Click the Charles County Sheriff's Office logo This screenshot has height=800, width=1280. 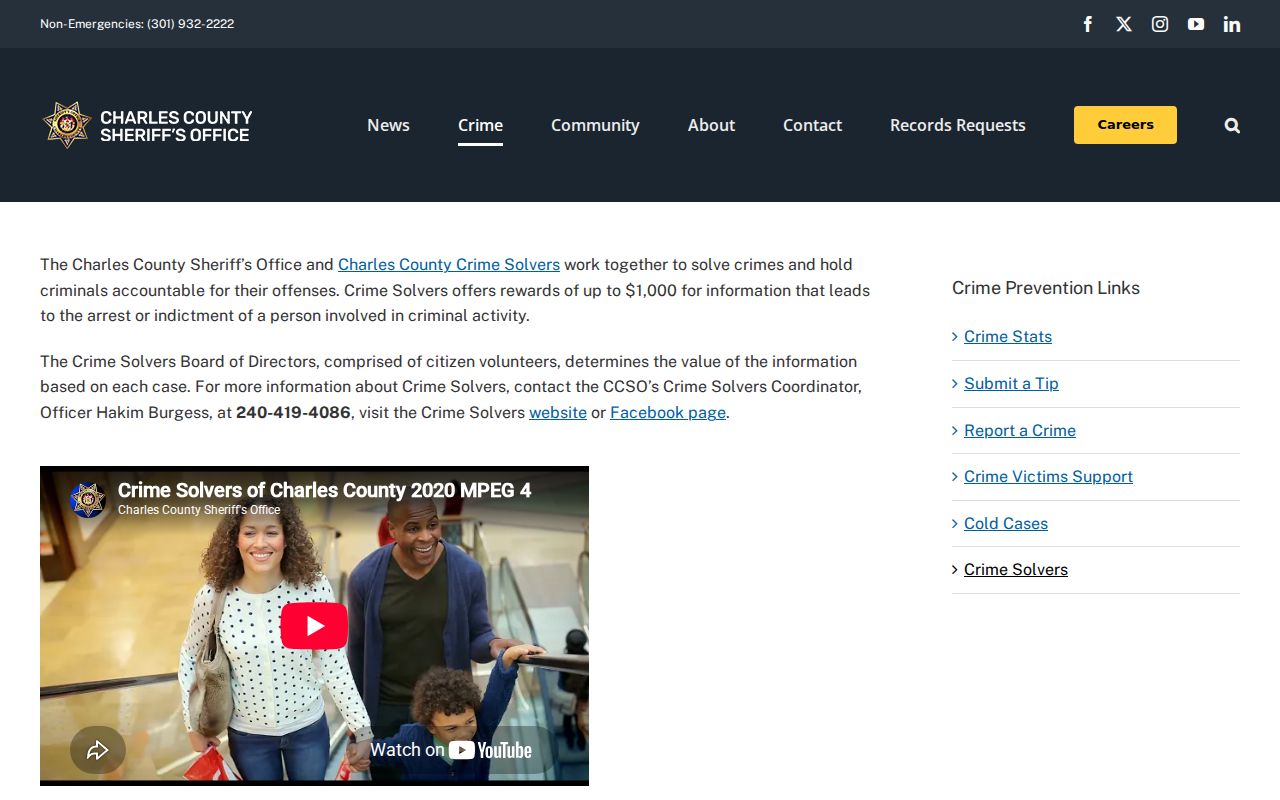[147, 125]
